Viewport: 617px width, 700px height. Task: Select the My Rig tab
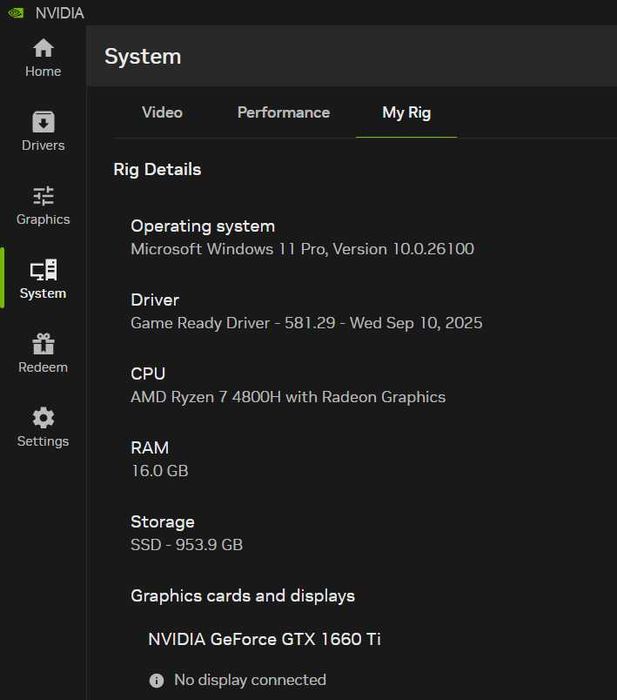[406, 113]
